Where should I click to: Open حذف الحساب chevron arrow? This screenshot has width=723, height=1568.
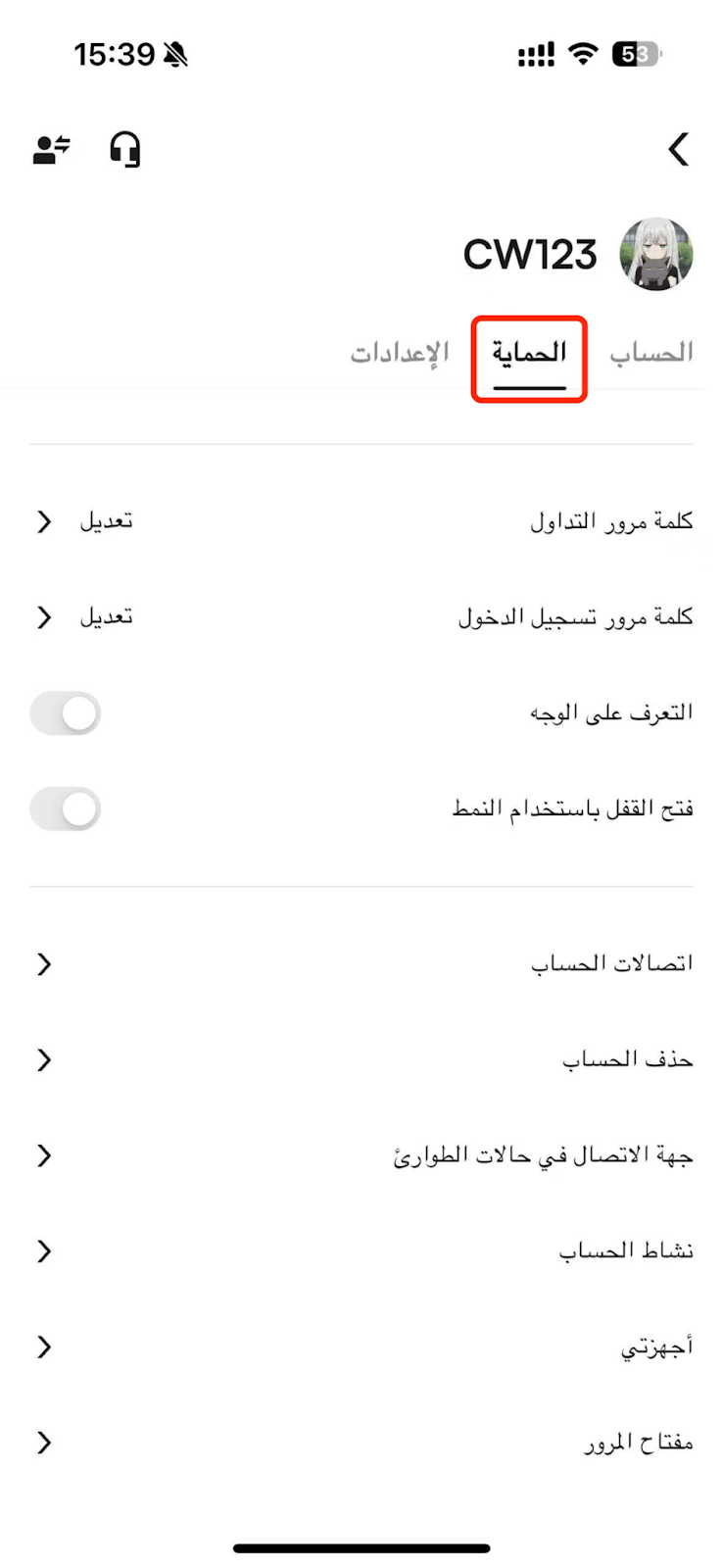pyautogui.click(x=44, y=1060)
